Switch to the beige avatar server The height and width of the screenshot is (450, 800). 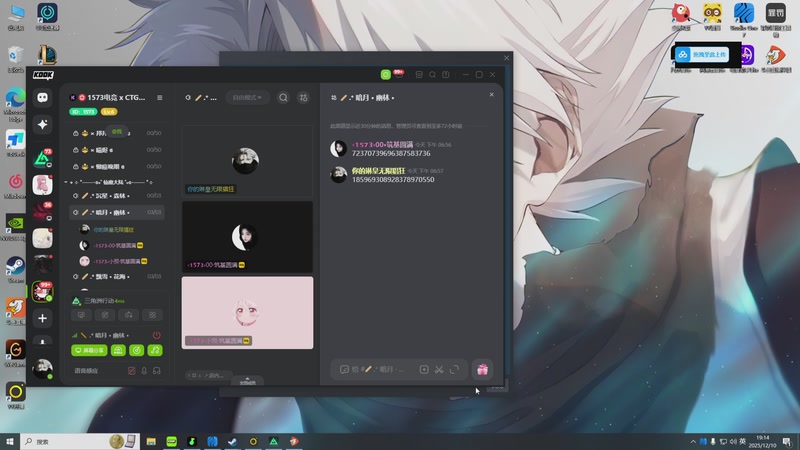pyautogui.click(x=42, y=238)
